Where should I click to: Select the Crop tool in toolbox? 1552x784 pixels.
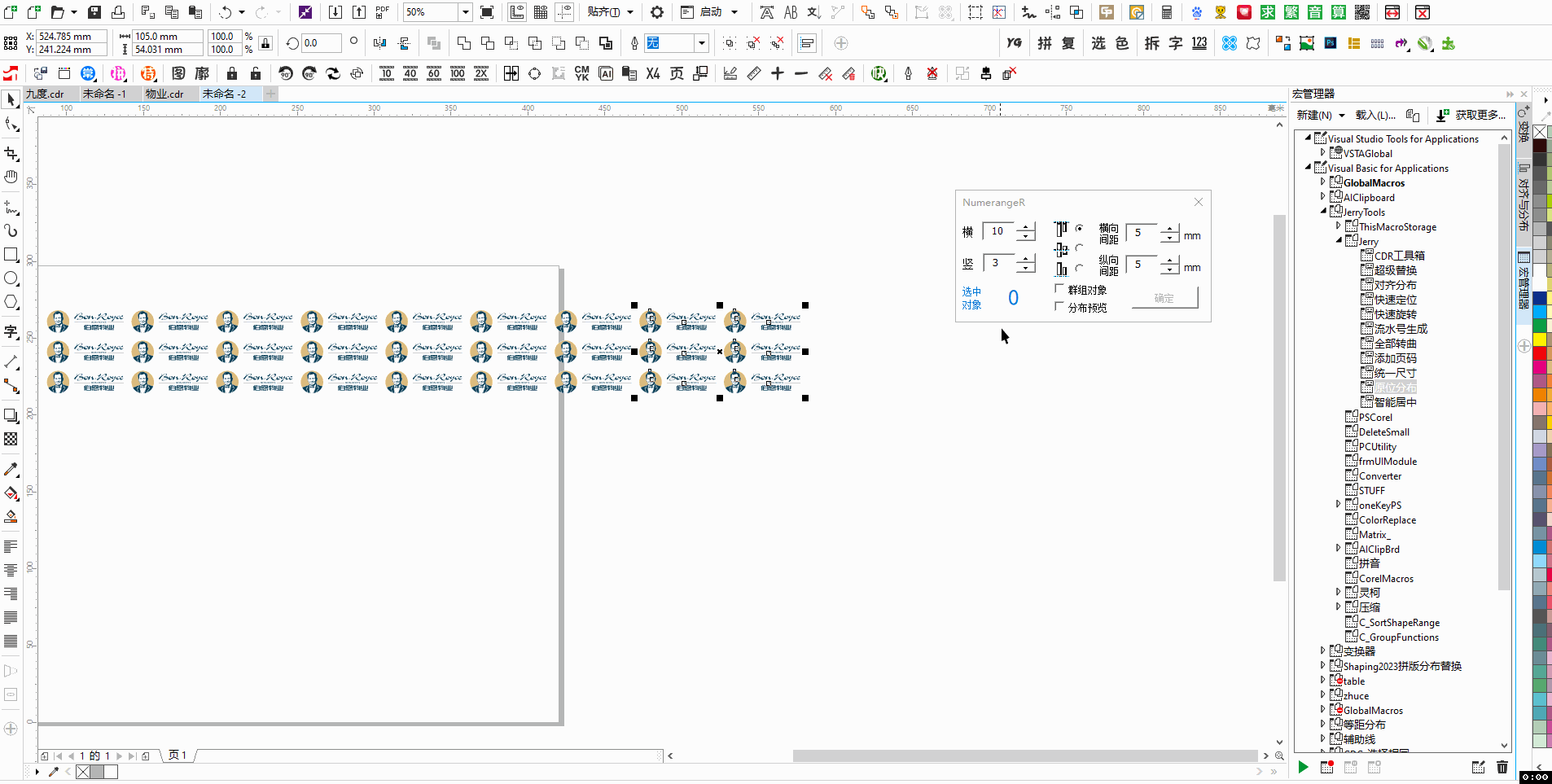point(11,154)
